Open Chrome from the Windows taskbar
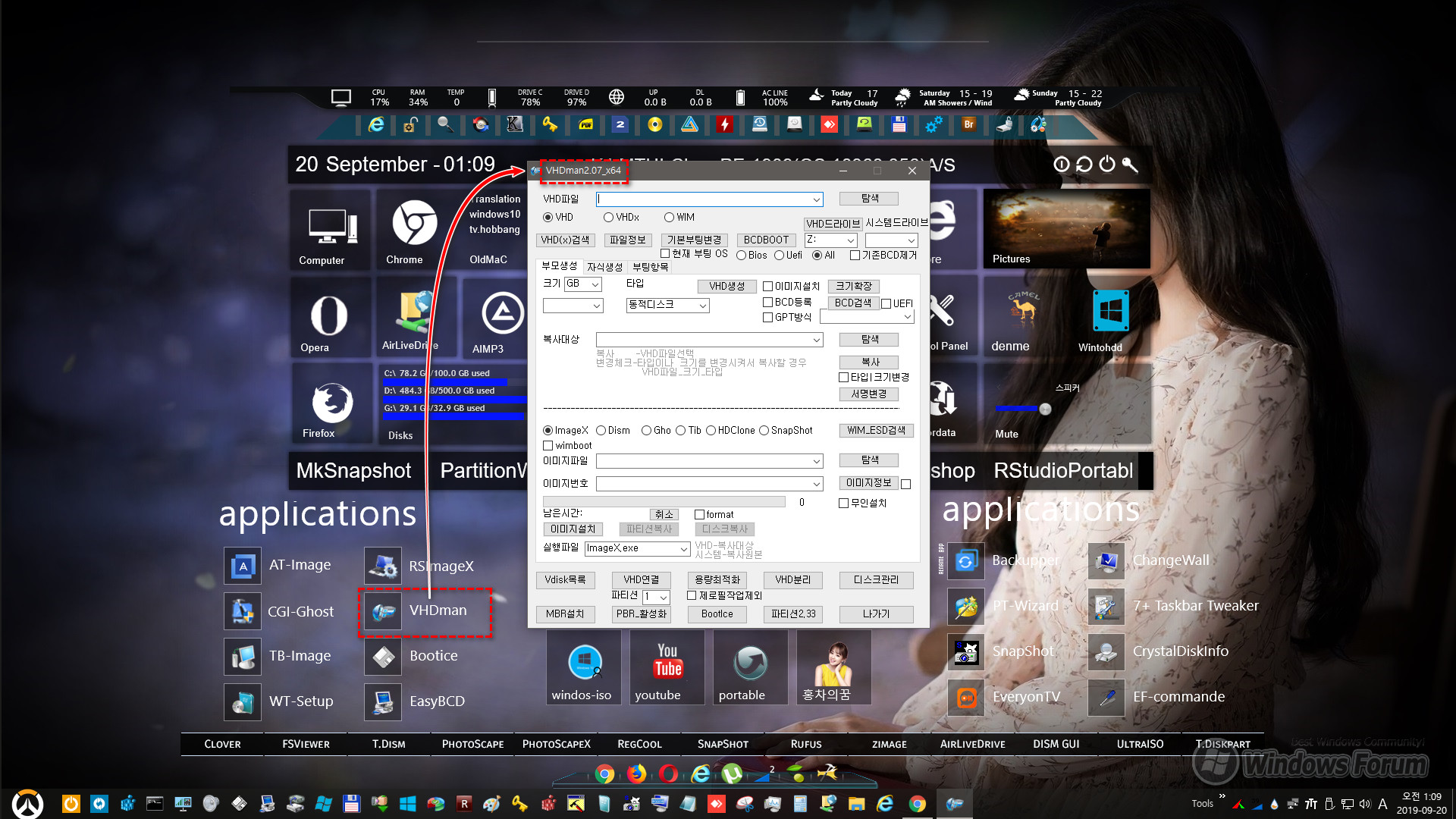The height and width of the screenshot is (819, 1456). pos(917,804)
